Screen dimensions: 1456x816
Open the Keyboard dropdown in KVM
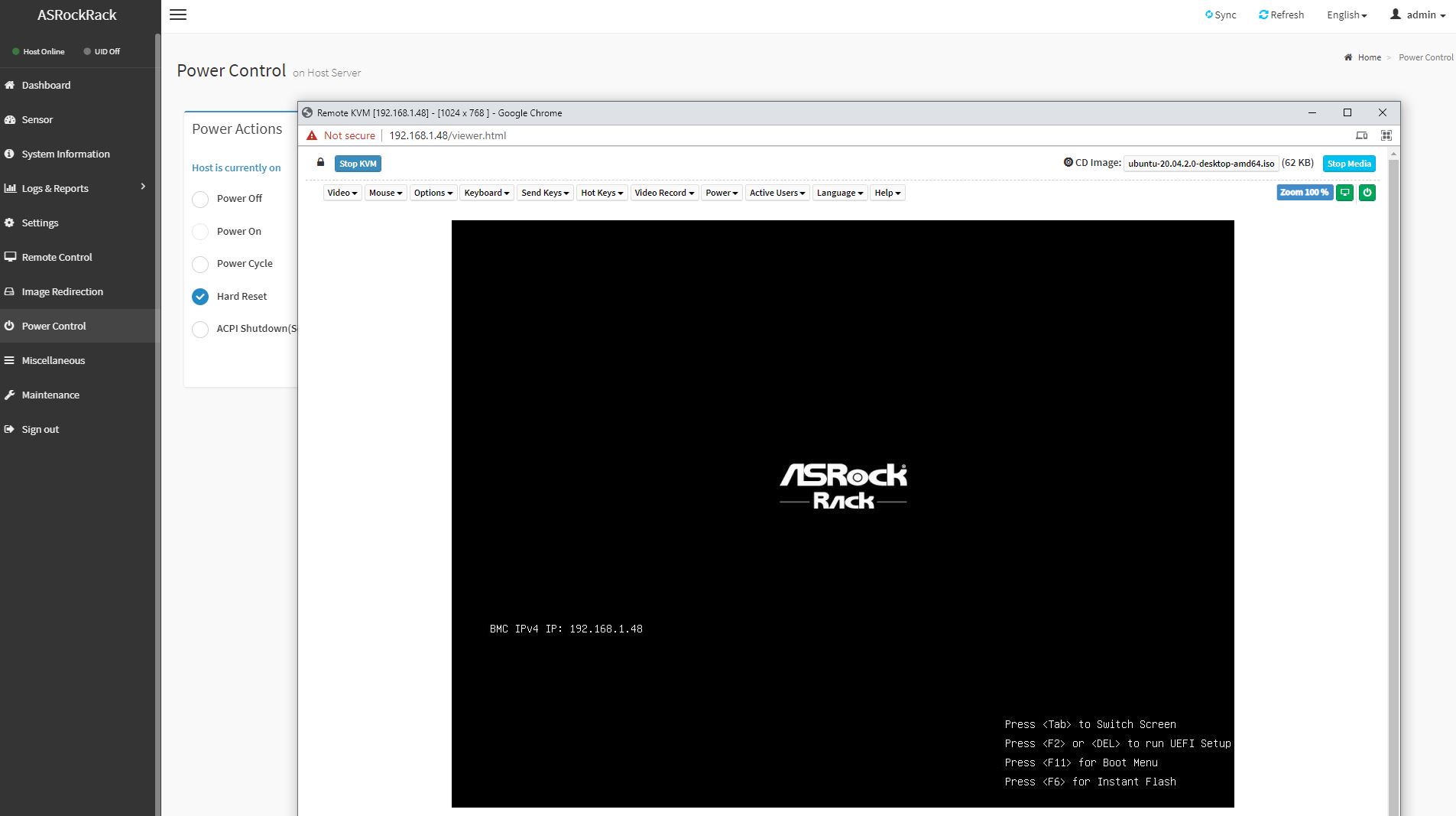[x=487, y=193]
